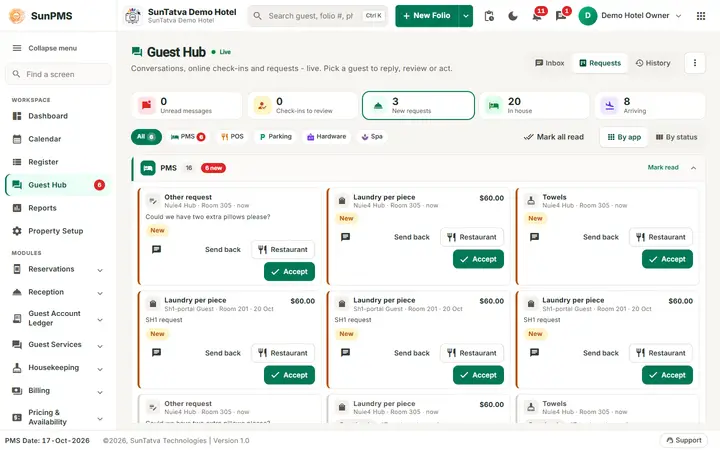Accept the Towels request for Room 305
Screen dimensions: 720x450
click(x=667, y=259)
